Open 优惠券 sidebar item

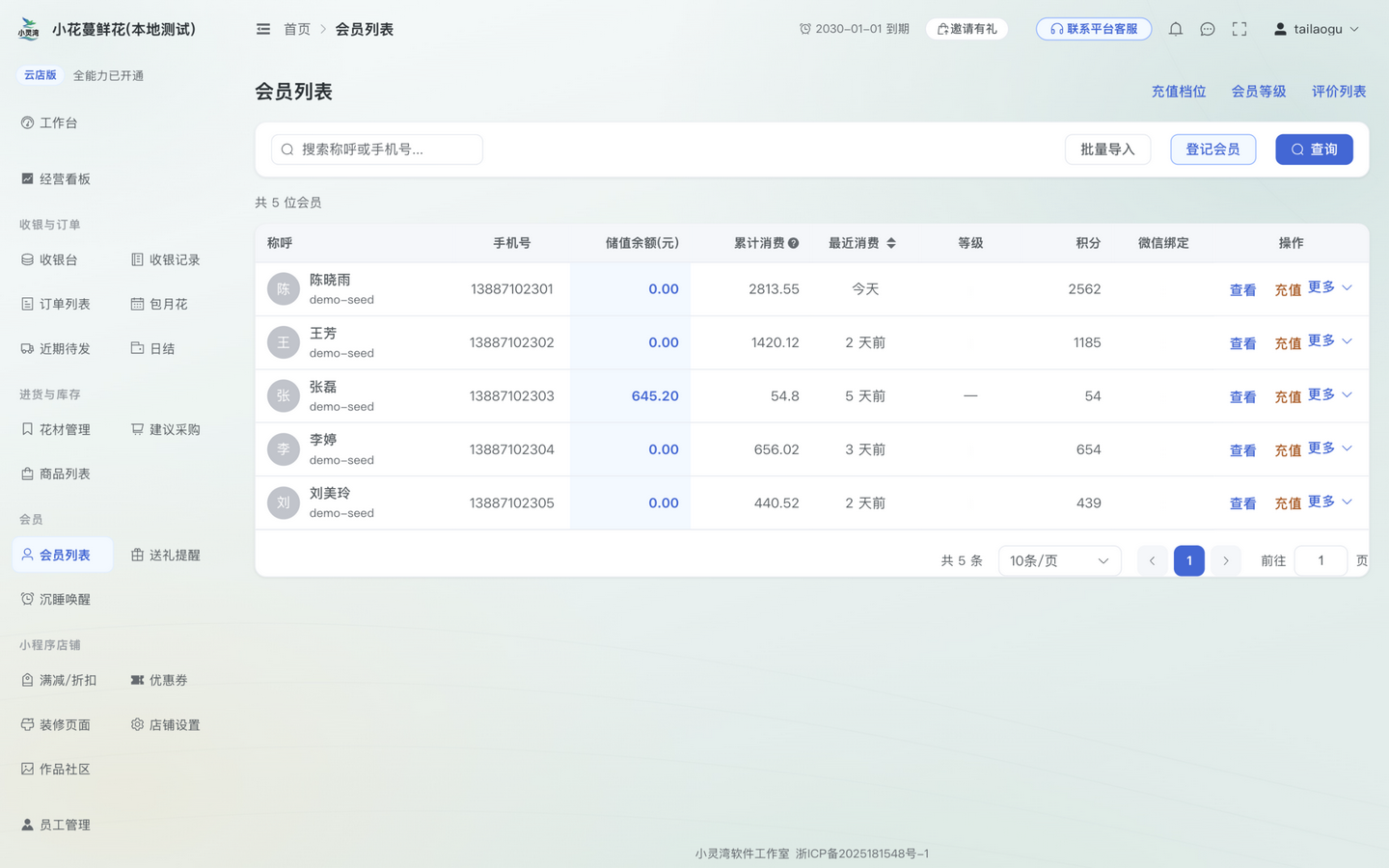[159, 680]
